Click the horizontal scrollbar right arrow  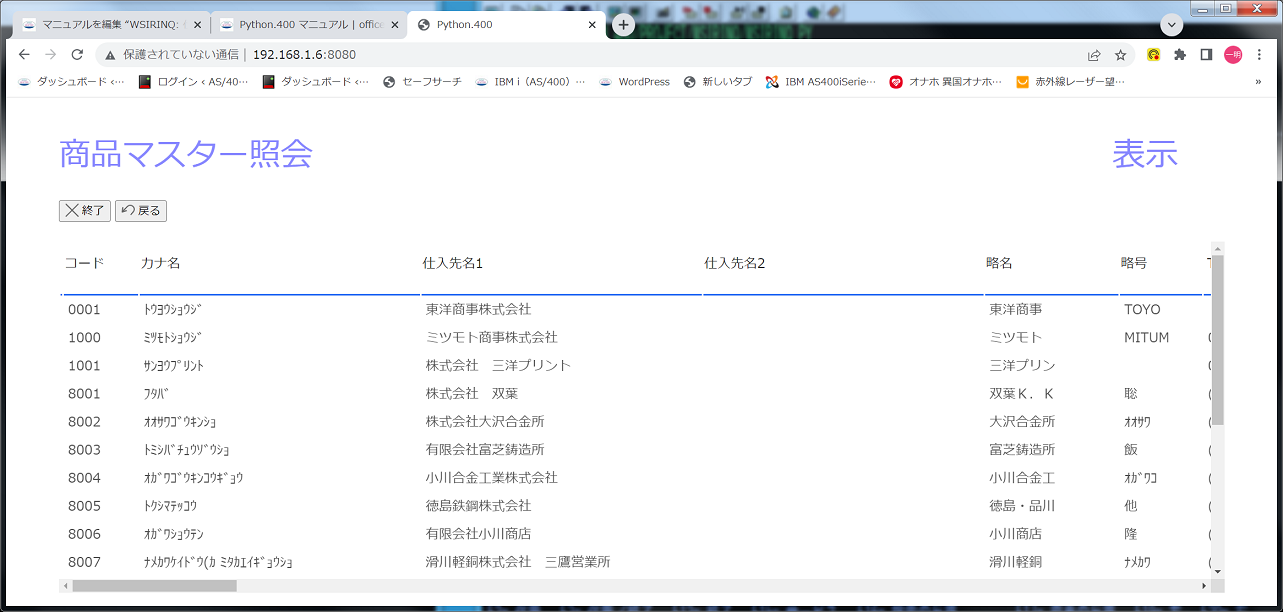1204,585
